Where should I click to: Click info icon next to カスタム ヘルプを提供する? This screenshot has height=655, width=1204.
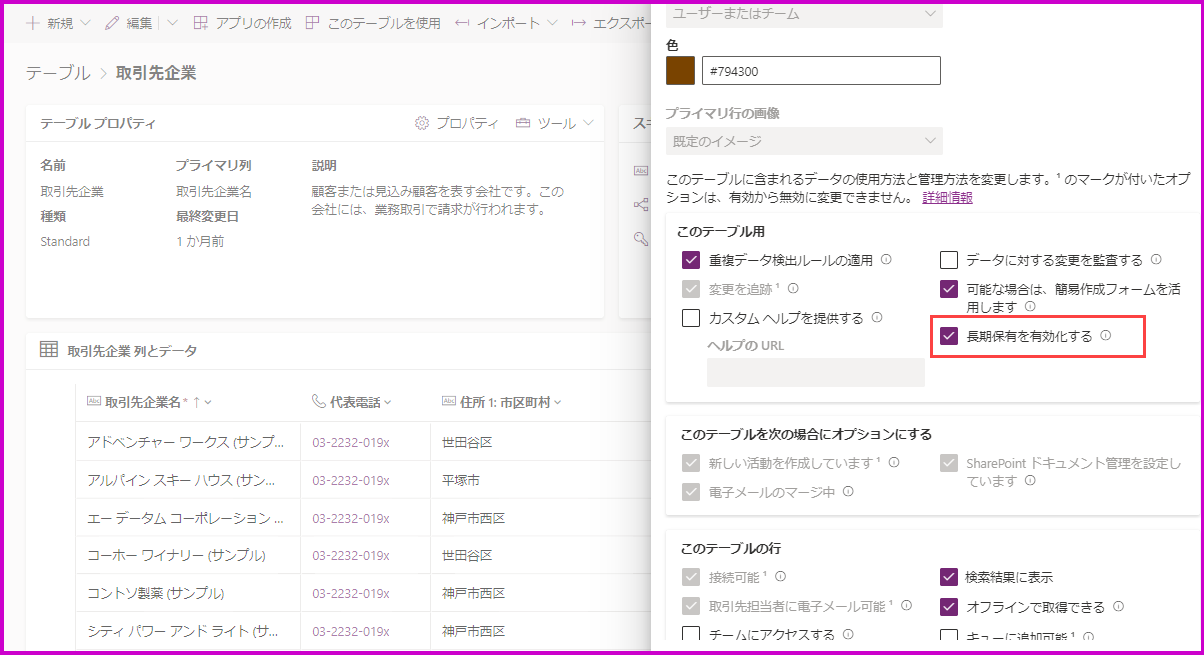(x=877, y=318)
